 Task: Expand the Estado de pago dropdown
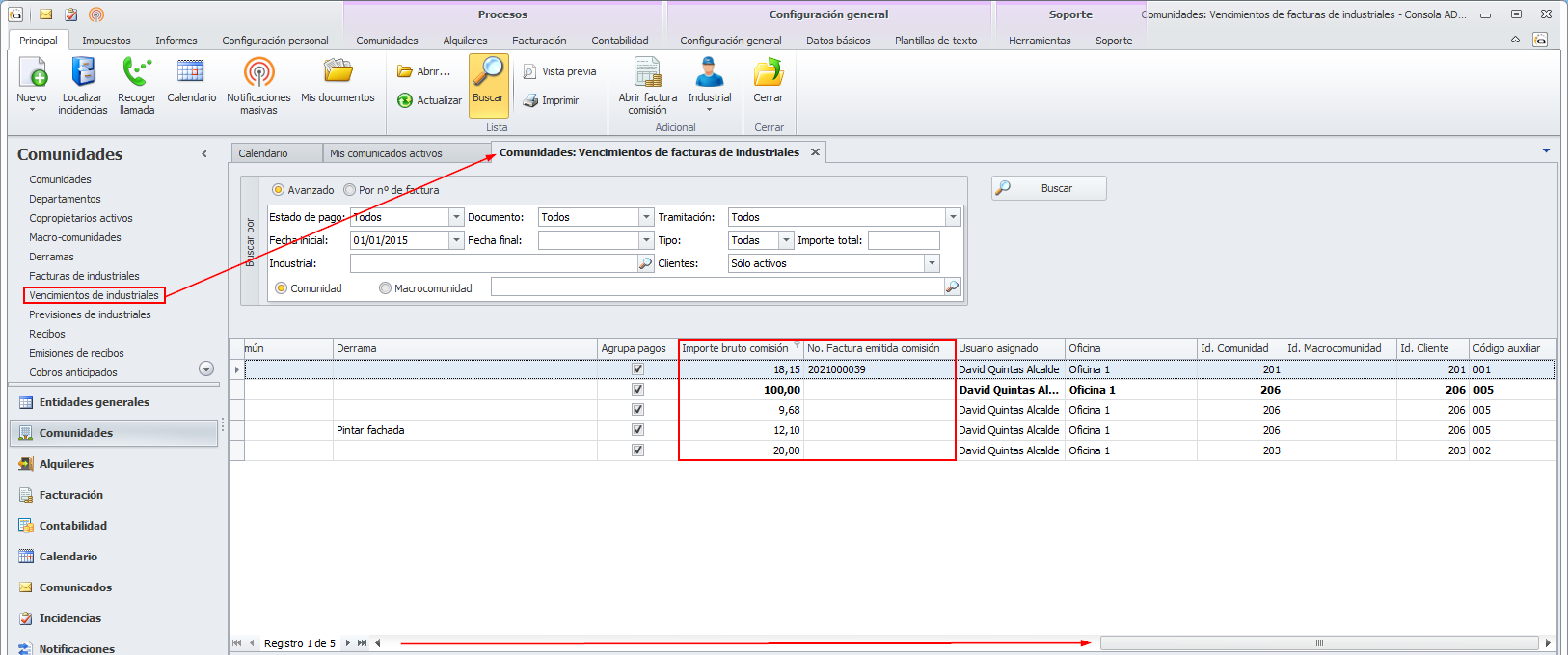pos(456,217)
